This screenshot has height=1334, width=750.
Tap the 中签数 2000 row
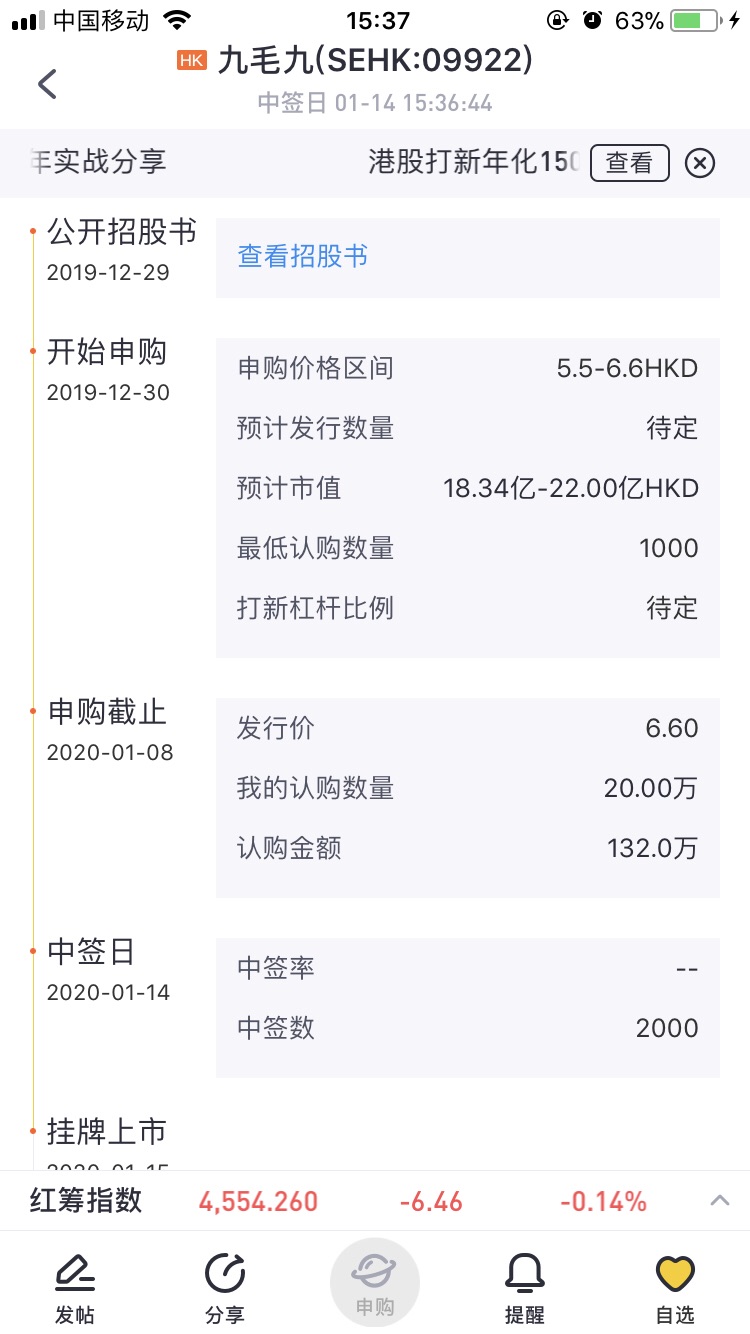point(468,1028)
